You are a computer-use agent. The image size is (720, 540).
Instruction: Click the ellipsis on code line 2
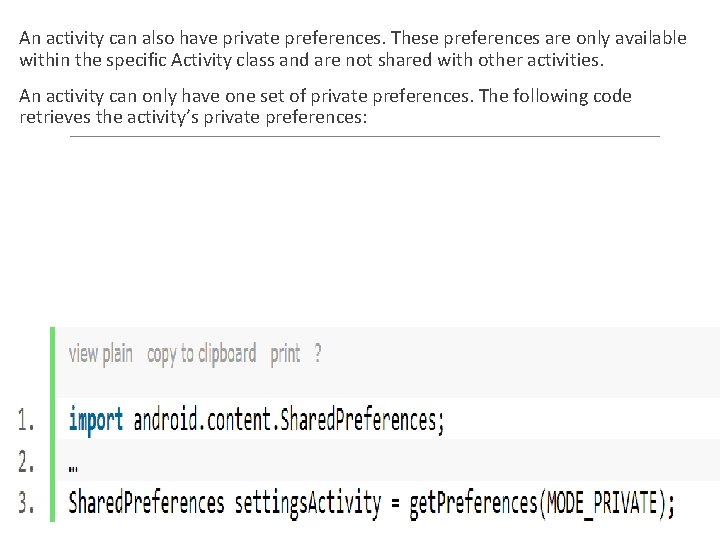(74, 465)
